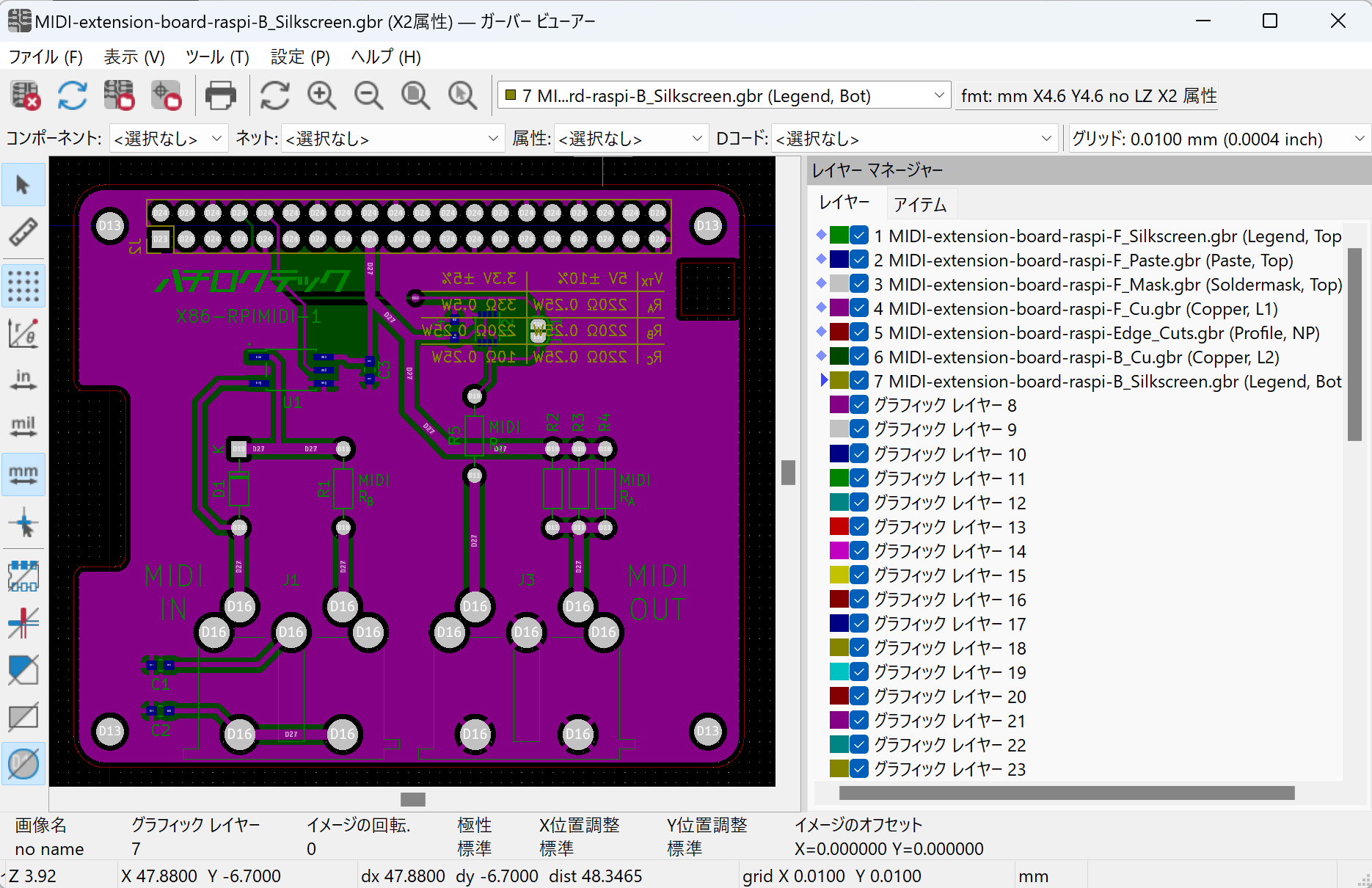Screen dimensions: 1372x888
Task: Uncheck グラフィック レイヤー 8 checkbox
Action: click(859, 405)
